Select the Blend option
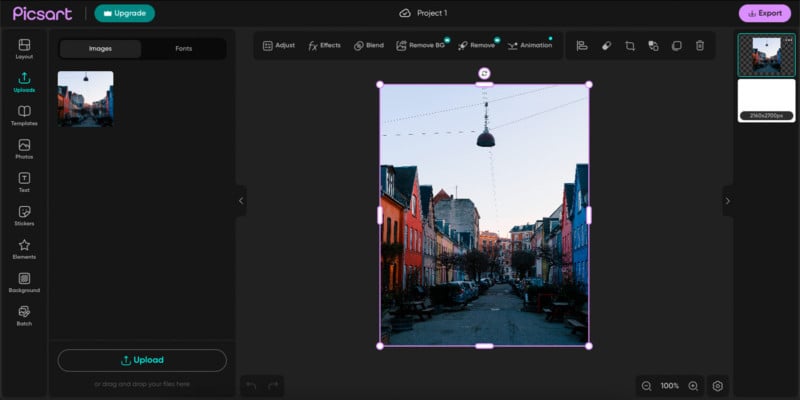Image resolution: width=800 pixels, height=400 pixels. (x=368, y=46)
